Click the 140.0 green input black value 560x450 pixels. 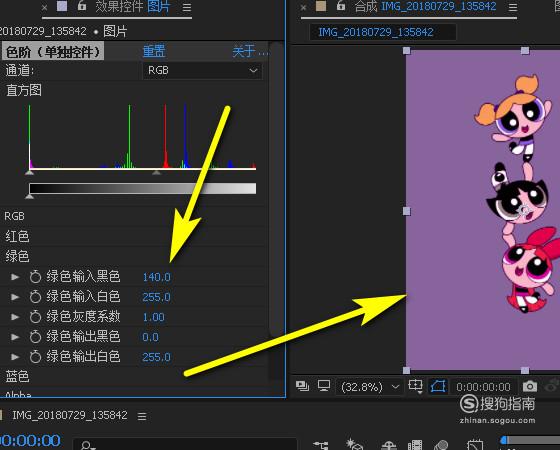click(x=156, y=277)
